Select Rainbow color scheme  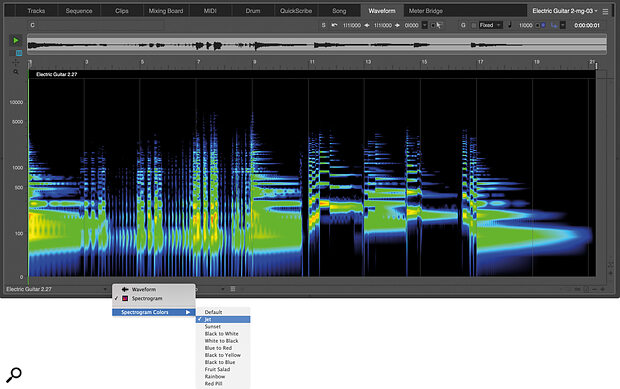coord(223,376)
